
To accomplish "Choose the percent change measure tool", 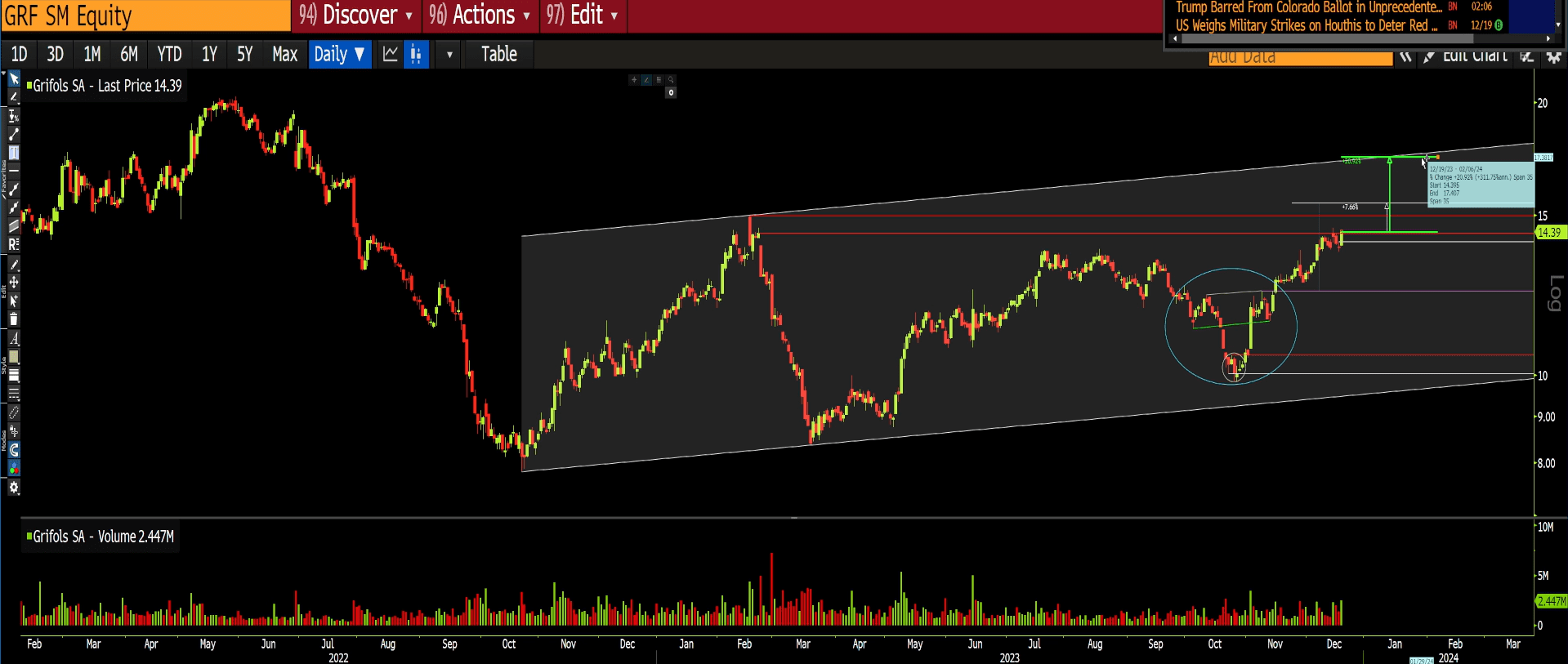I will coord(14,116).
